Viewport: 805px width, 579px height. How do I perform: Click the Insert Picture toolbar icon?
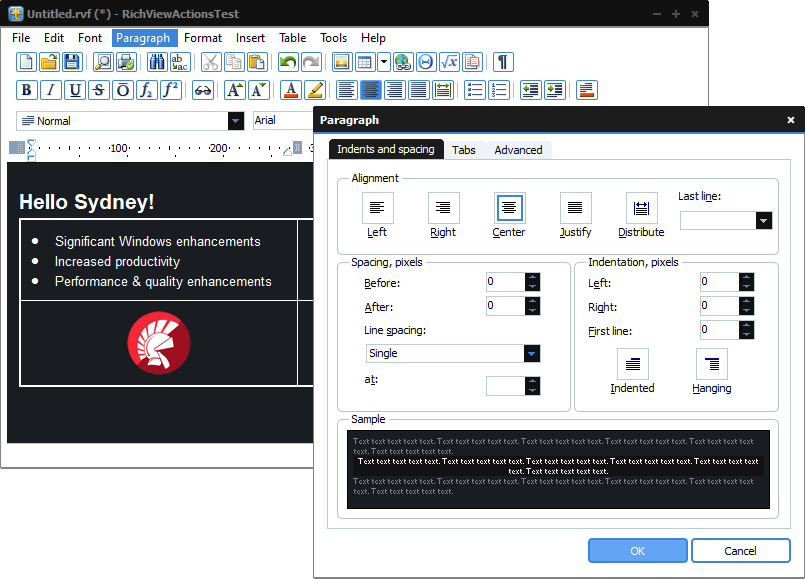tap(343, 62)
